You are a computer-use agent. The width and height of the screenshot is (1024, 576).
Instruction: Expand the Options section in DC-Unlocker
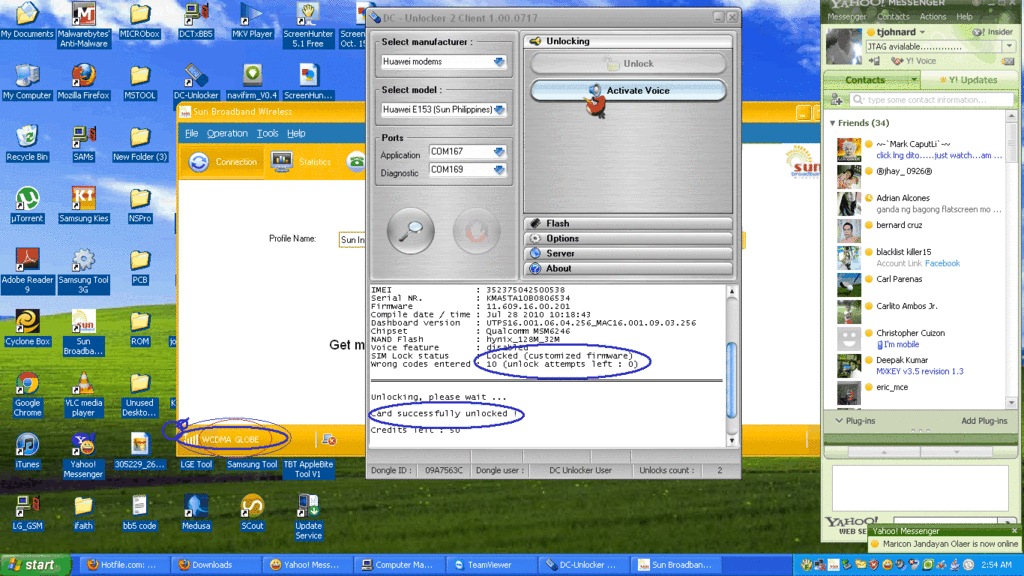click(628, 238)
